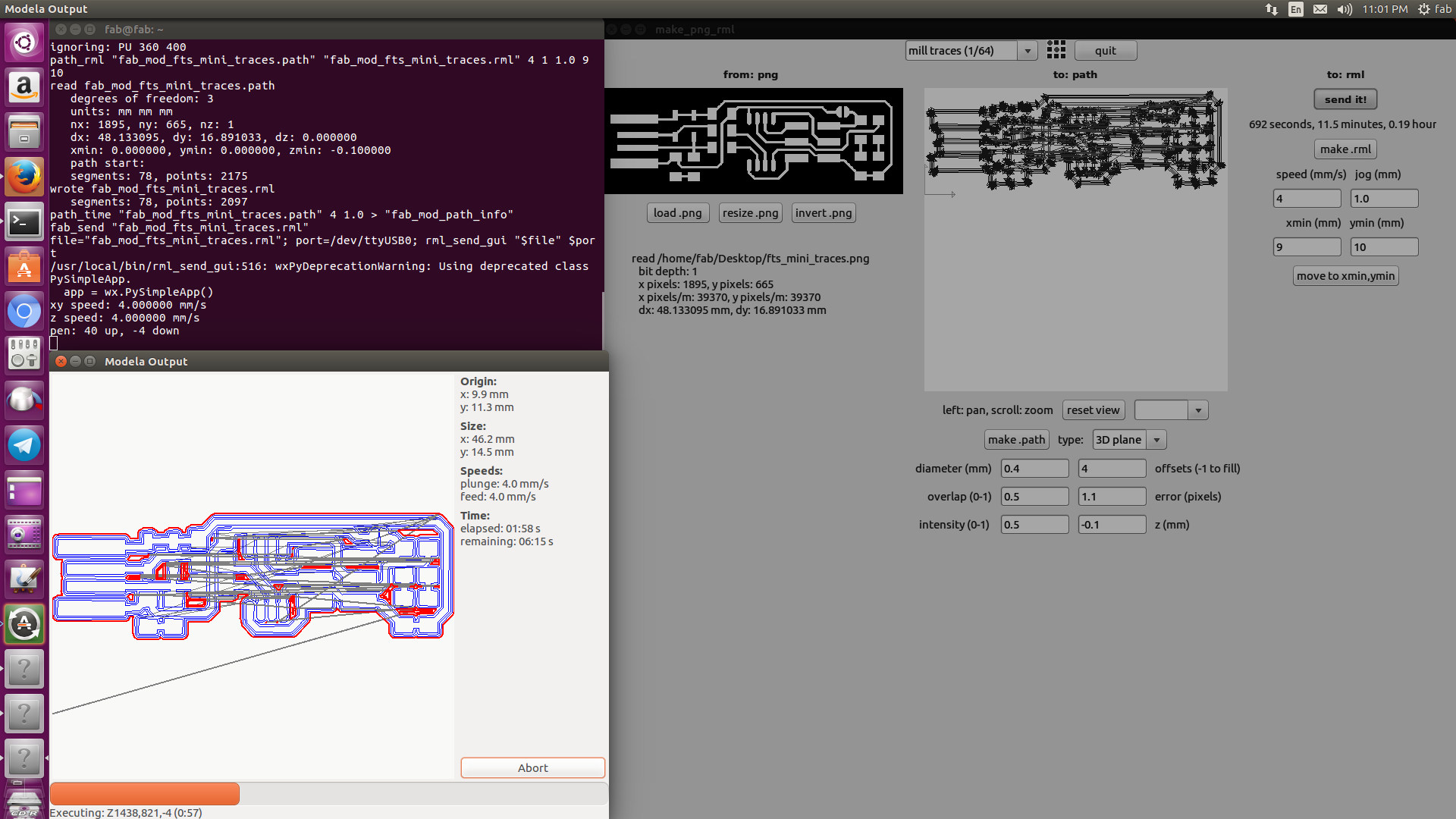Expand the empty view dropdown beside reset view
The height and width of the screenshot is (819, 1456).
click(1198, 410)
